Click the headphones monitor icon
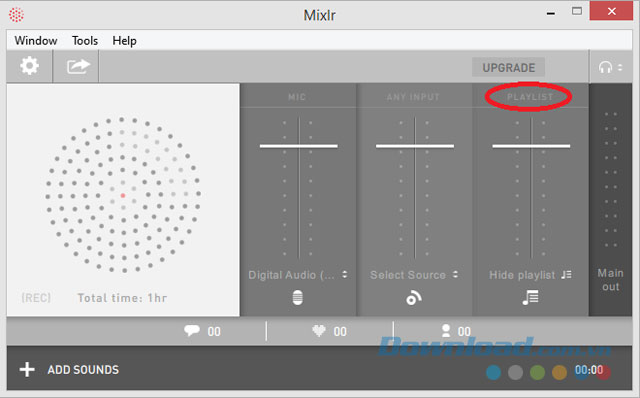The image size is (640, 398). click(x=605, y=67)
